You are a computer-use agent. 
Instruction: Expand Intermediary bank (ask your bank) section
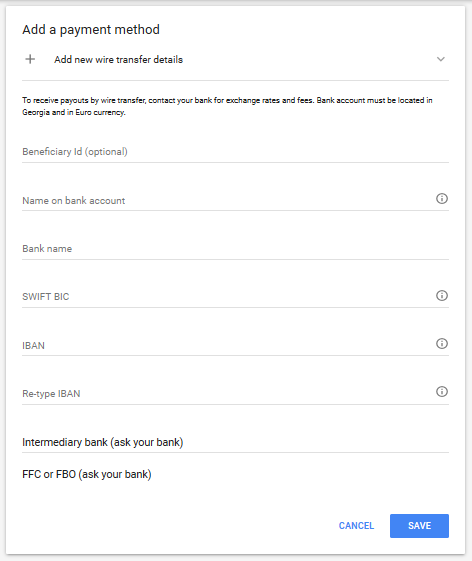coord(235,442)
